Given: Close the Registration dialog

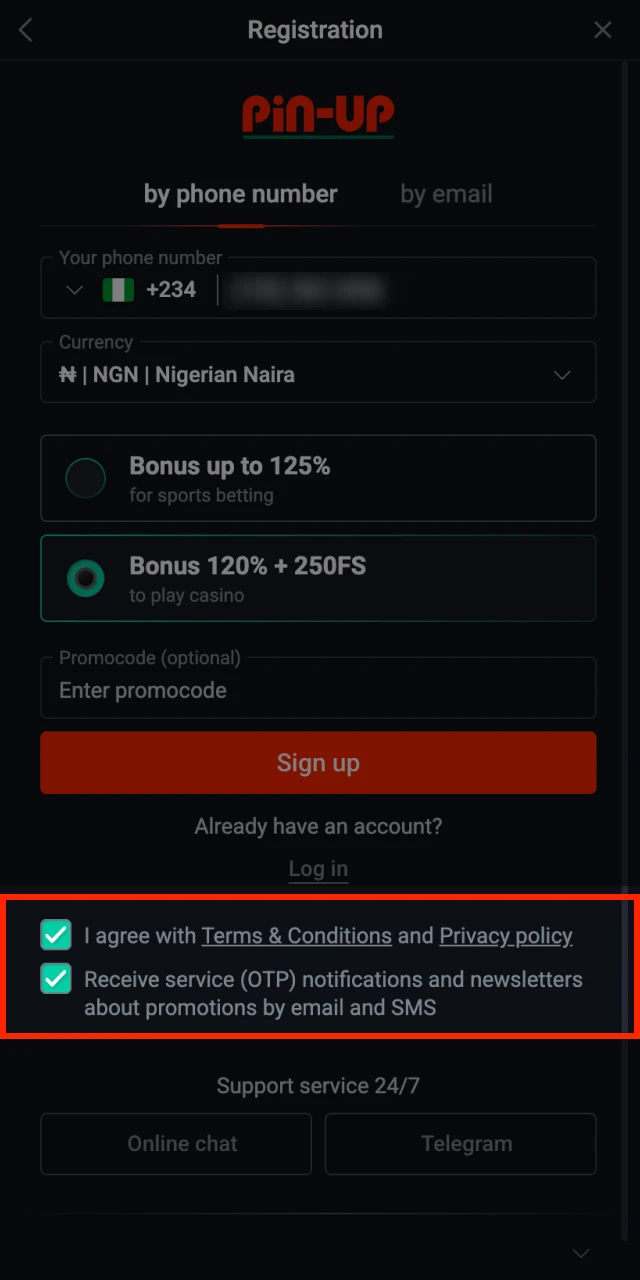Looking at the screenshot, I should click(x=603, y=30).
